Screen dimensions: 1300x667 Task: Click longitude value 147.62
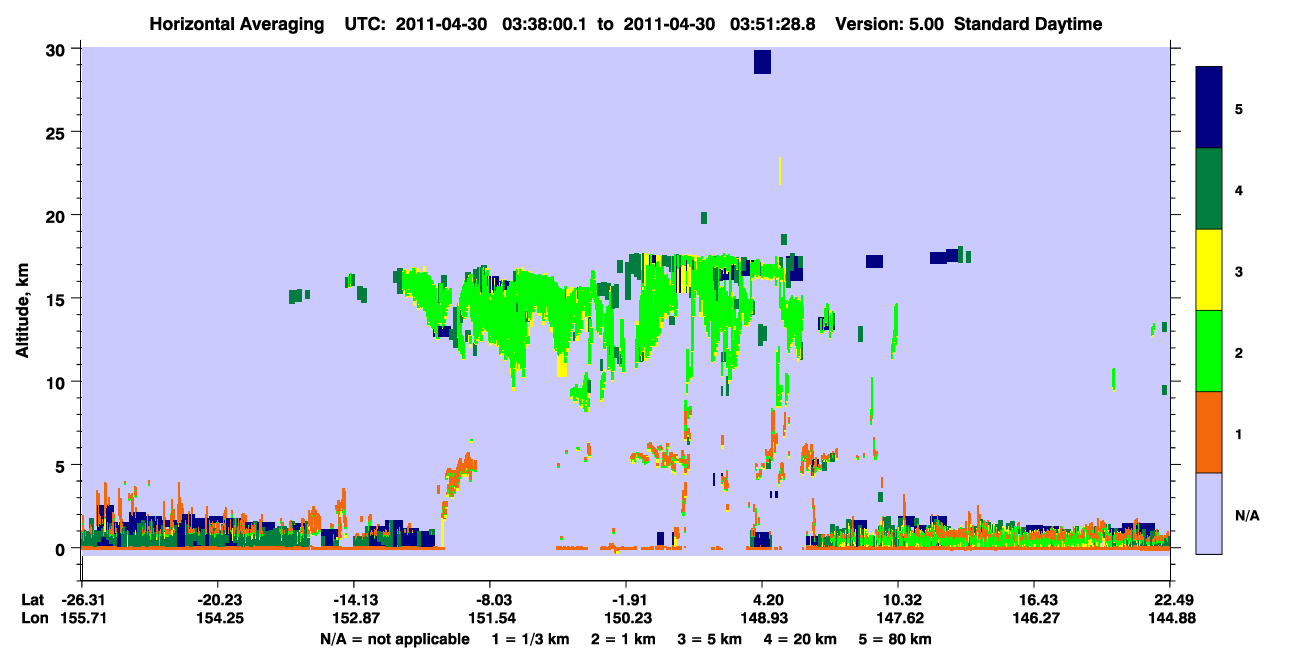point(899,619)
